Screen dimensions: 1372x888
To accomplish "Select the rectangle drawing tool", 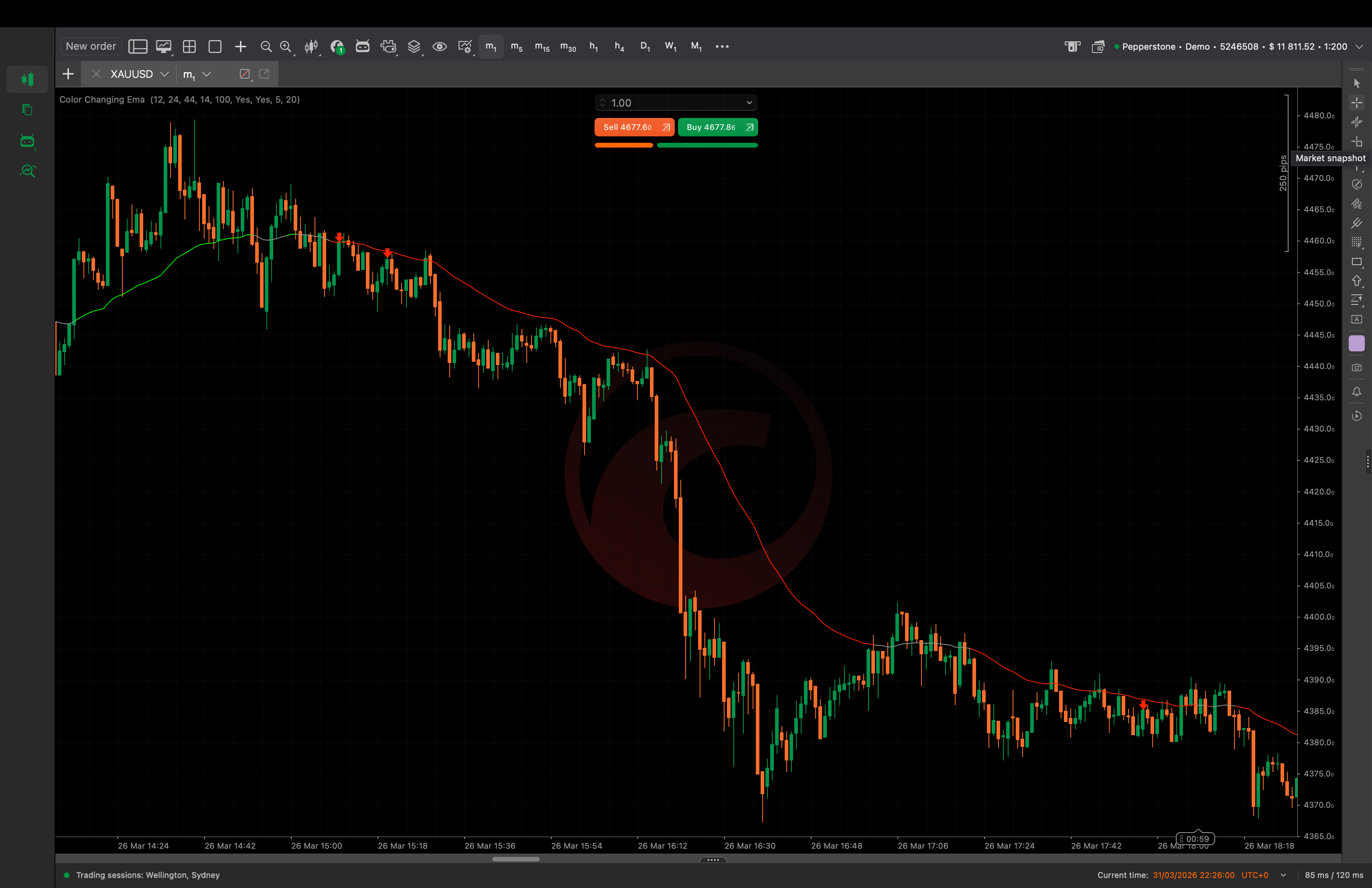I will click(x=1356, y=262).
